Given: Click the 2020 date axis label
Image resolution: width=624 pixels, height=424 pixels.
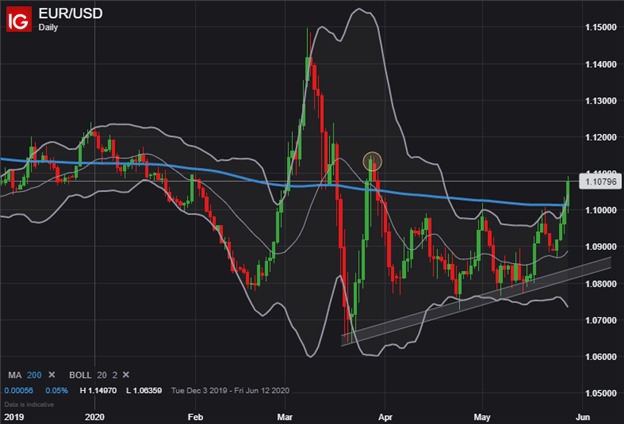Looking at the screenshot, I should tap(95, 417).
